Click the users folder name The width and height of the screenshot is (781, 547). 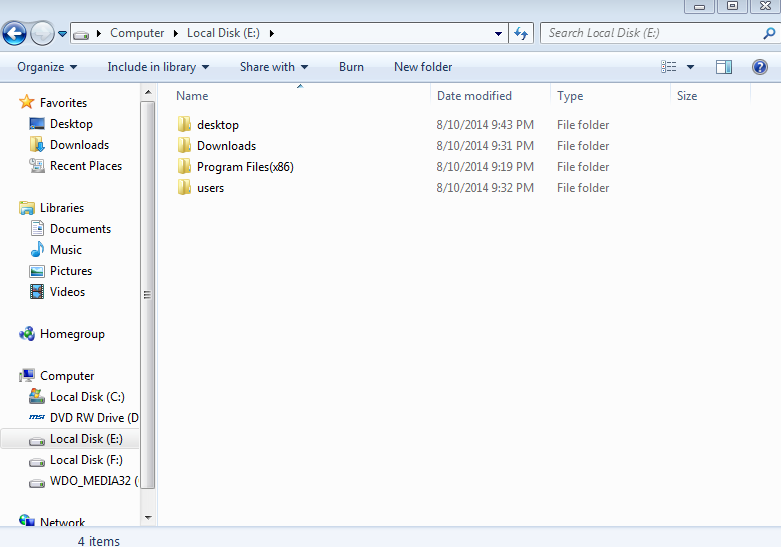[x=211, y=188]
